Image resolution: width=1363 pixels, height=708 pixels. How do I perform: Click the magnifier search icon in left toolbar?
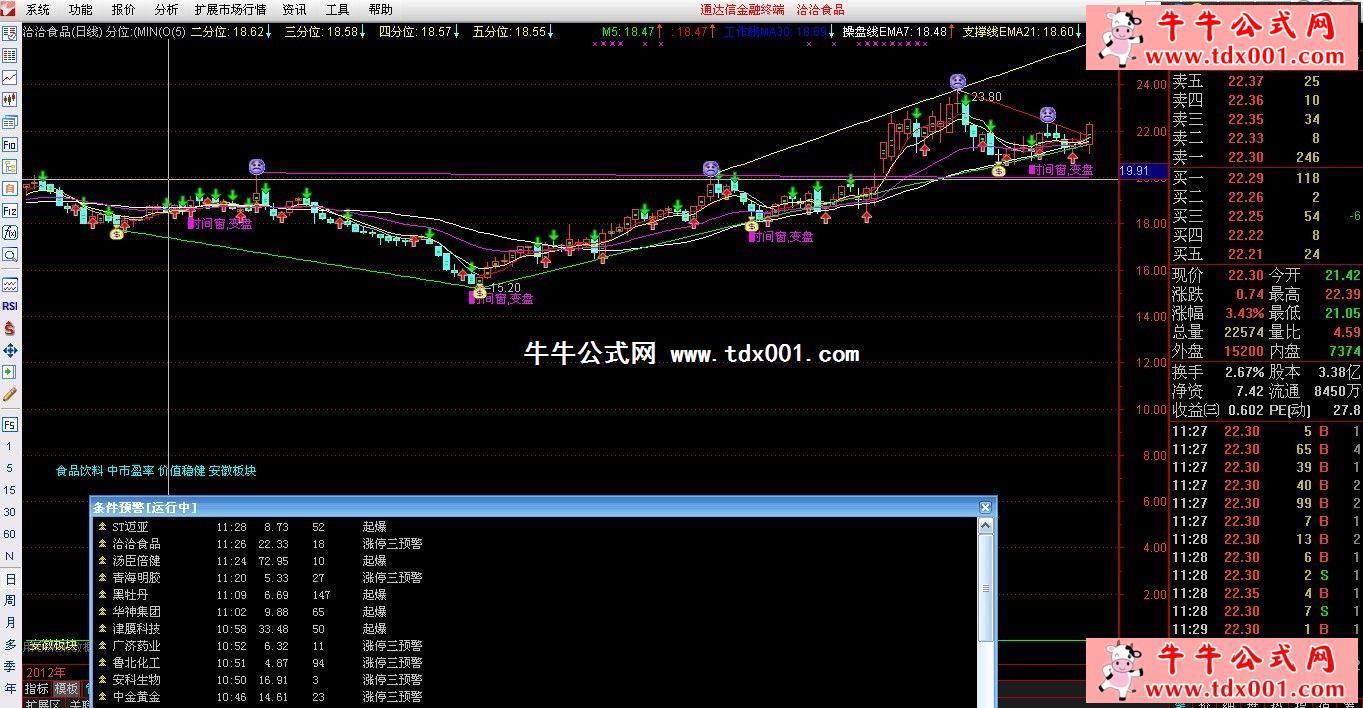pos(10,255)
